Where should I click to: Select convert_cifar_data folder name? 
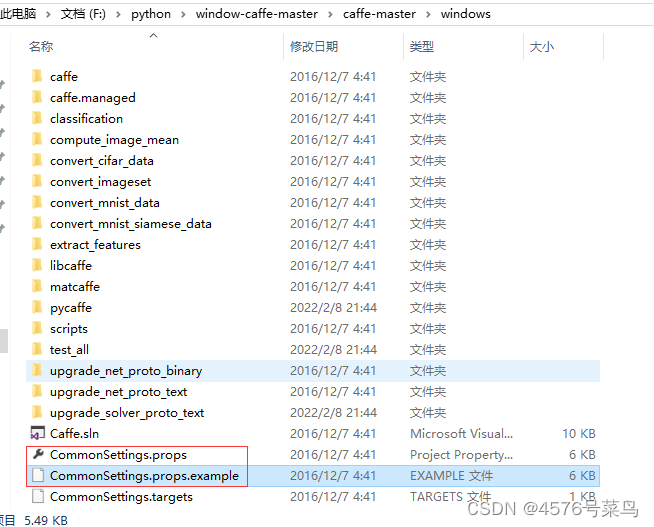(x=102, y=161)
